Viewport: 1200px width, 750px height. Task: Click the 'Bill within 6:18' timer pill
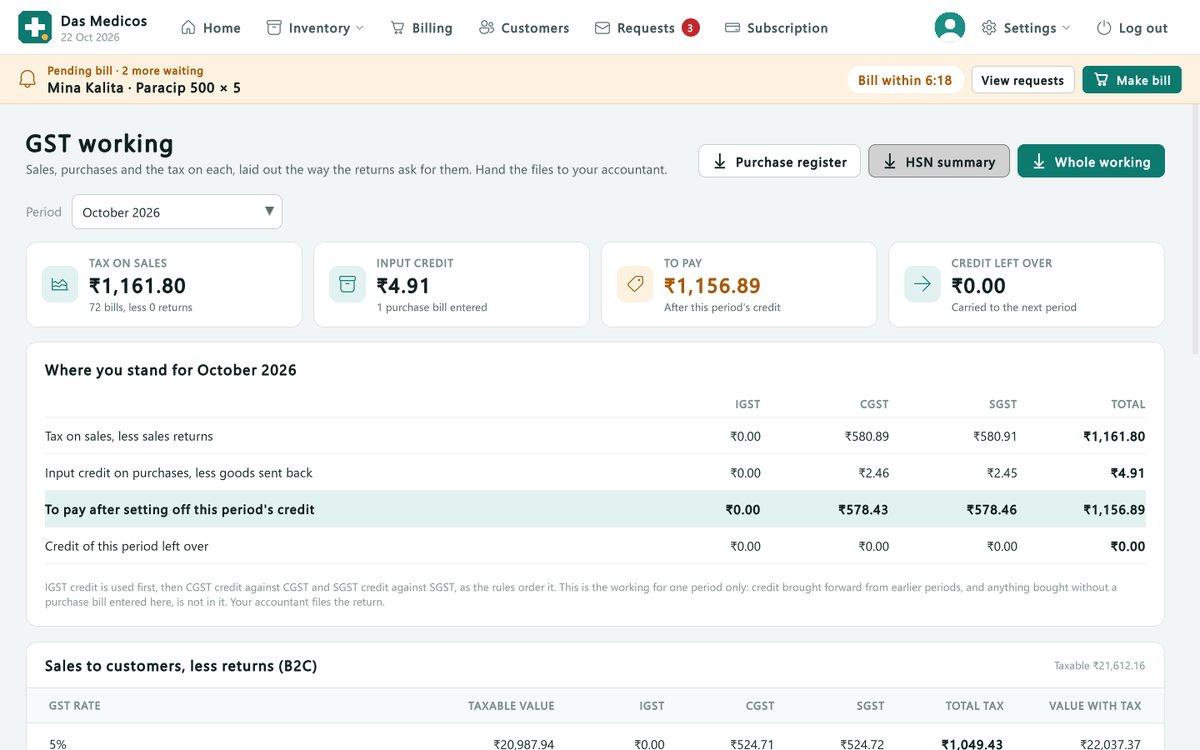click(x=905, y=80)
